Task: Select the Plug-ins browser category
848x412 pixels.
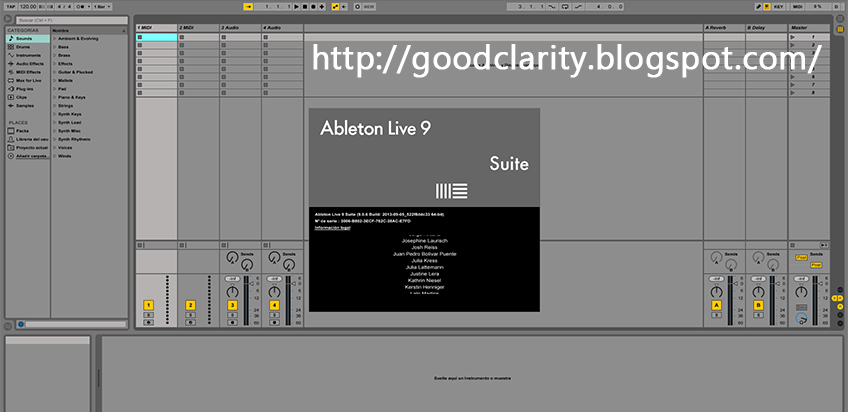Action: 28,89
